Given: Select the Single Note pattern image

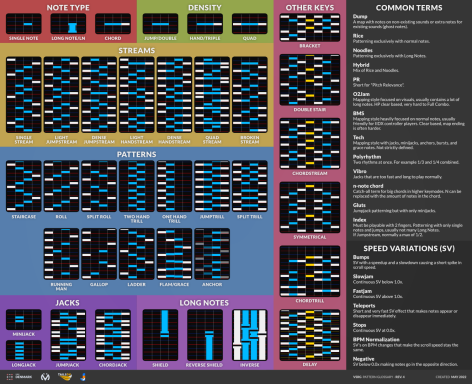Looking at the screenshot, I should tap(24, 24).
